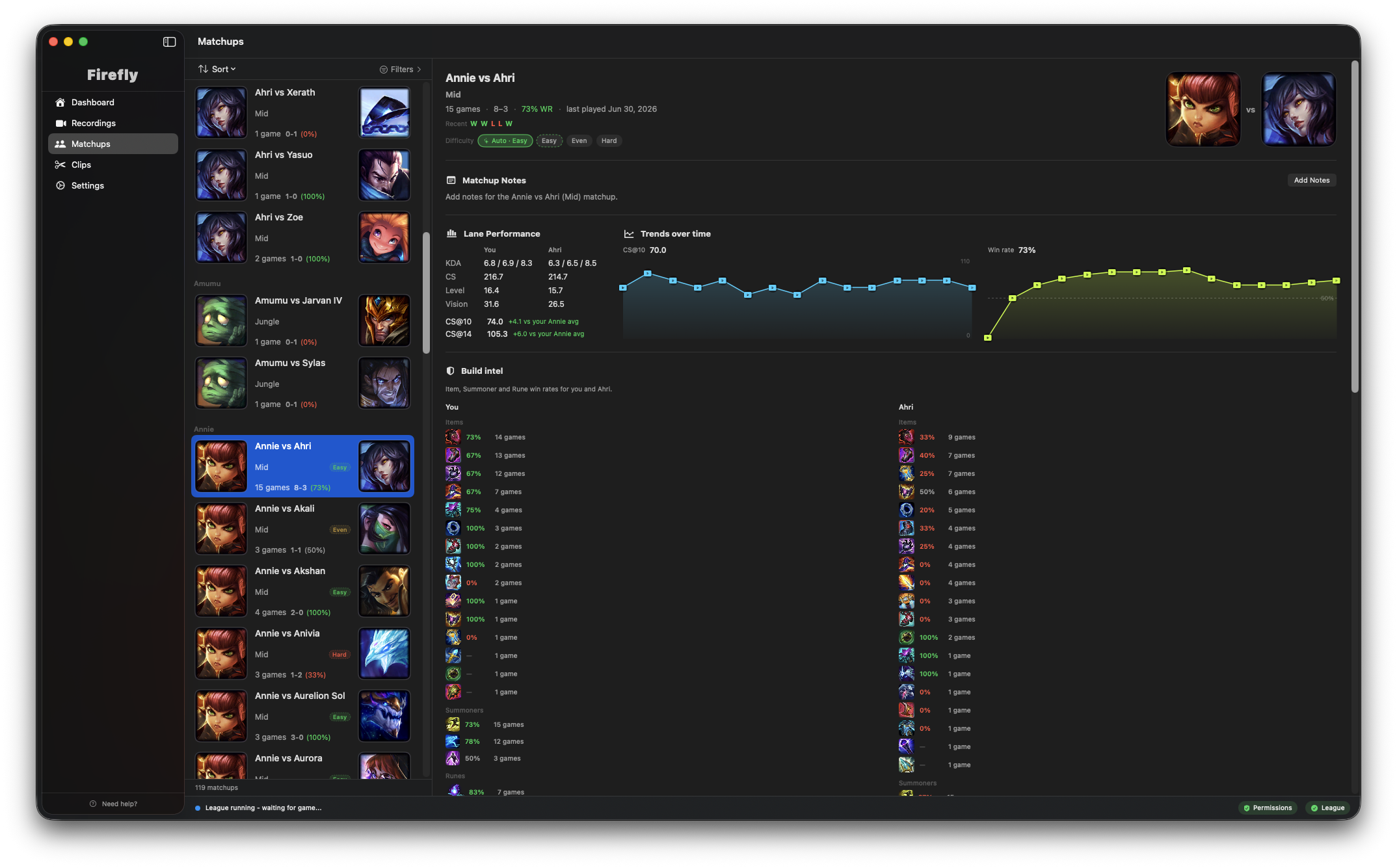Select the Auto · Easy difficulty pill
The image size is (1397, 868).
[x=505, y=140]
